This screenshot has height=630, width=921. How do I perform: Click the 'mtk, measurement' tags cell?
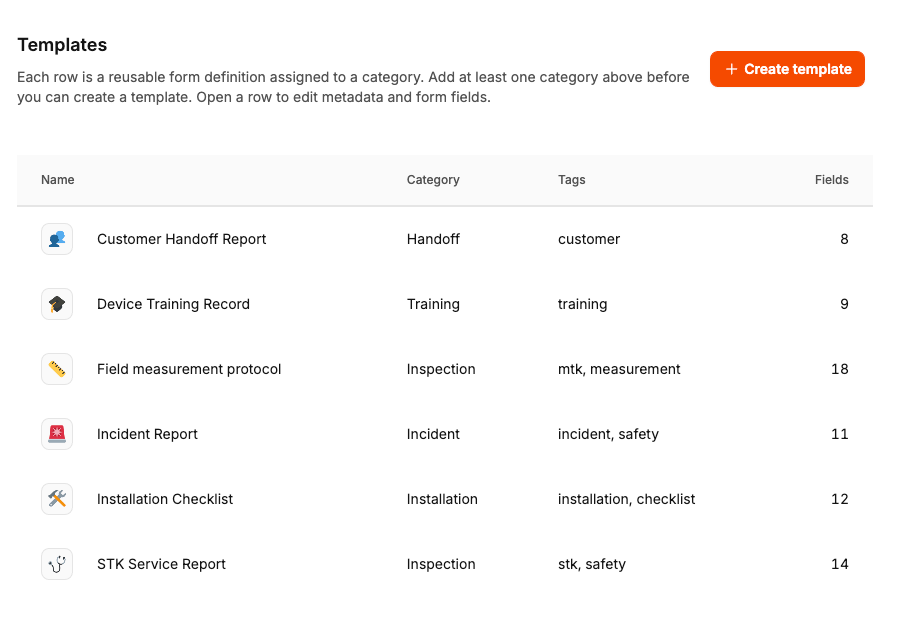click(x=619, y=369)
